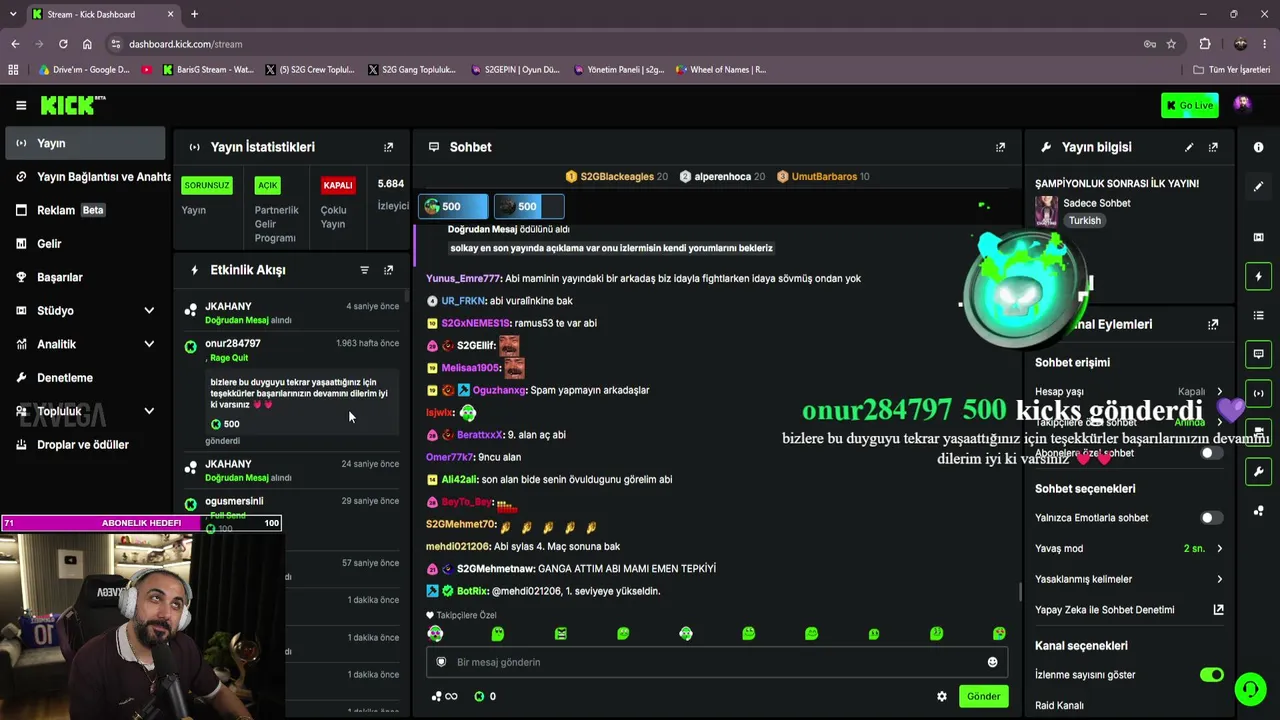
Task: Click username Yunus_Emre777 in chat
Action: pyautogui.click(x=462, y=279)
